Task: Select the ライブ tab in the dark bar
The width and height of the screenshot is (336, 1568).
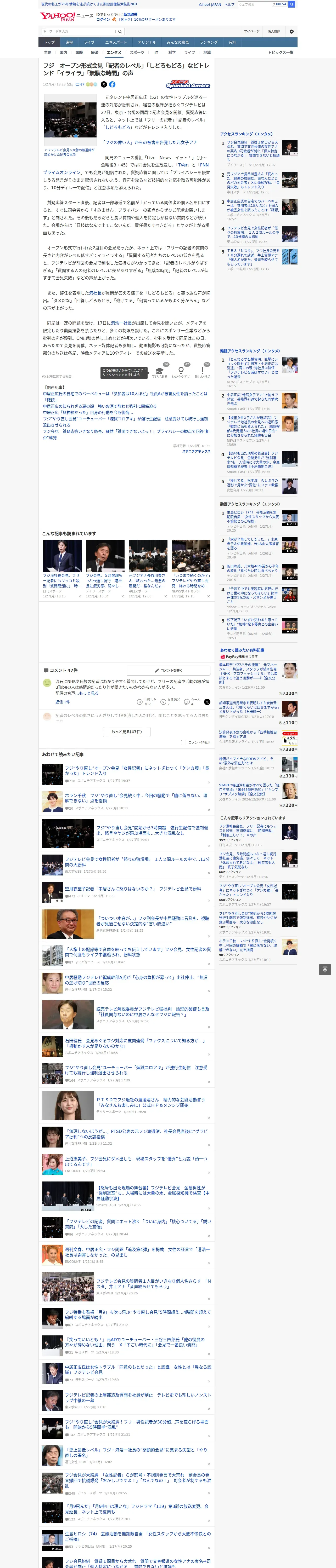Action: [x=89, y=42]
